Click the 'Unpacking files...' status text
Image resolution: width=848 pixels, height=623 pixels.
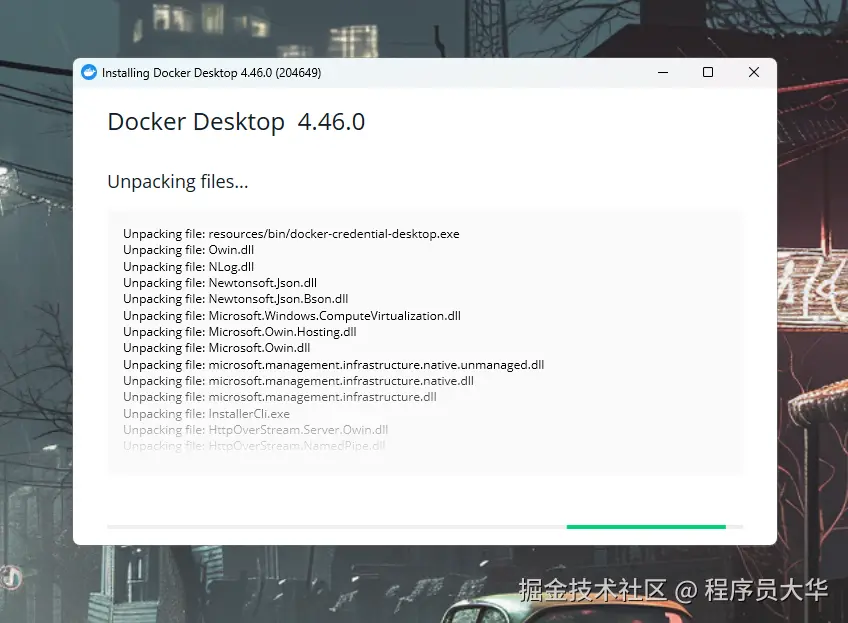pyautogui.click(x=178, y=182)
